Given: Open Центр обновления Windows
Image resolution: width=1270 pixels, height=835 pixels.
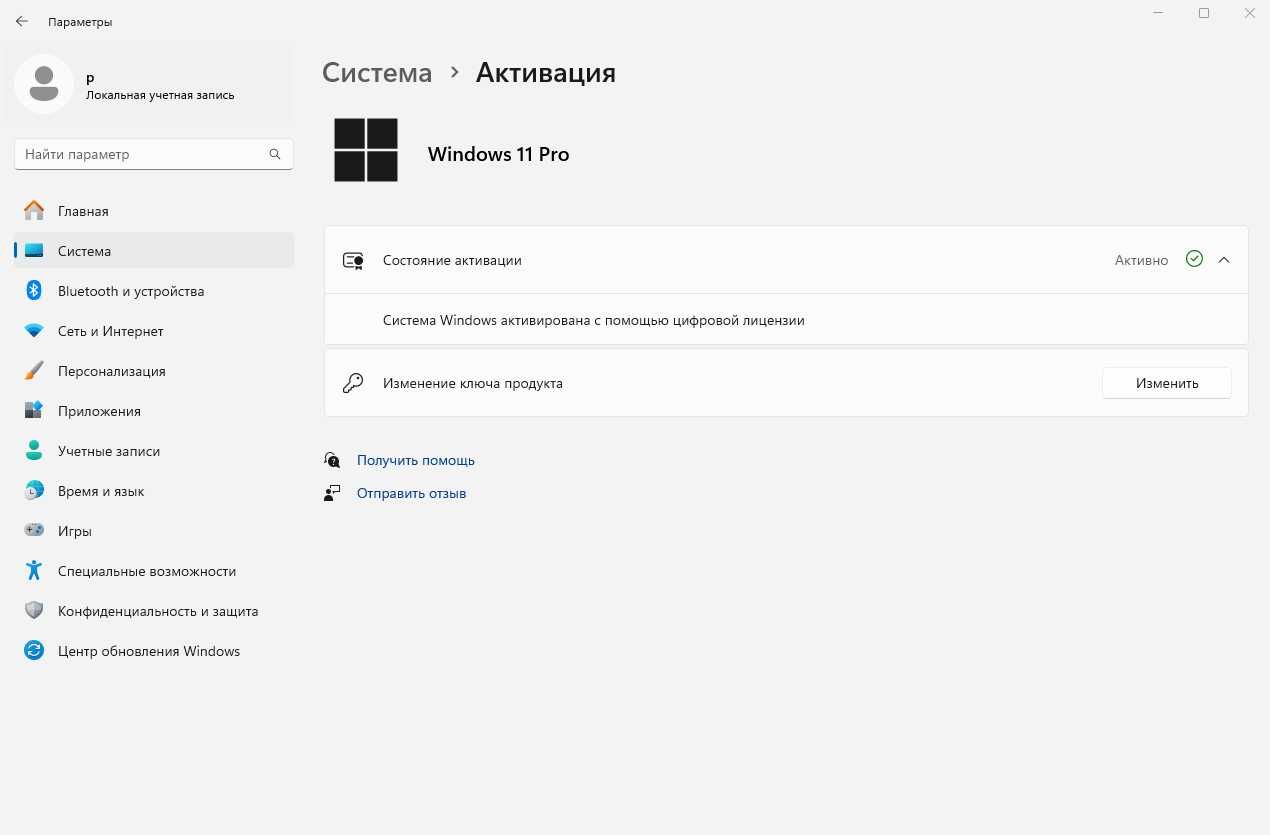Looking at the screenshot, I should (154, 651).
